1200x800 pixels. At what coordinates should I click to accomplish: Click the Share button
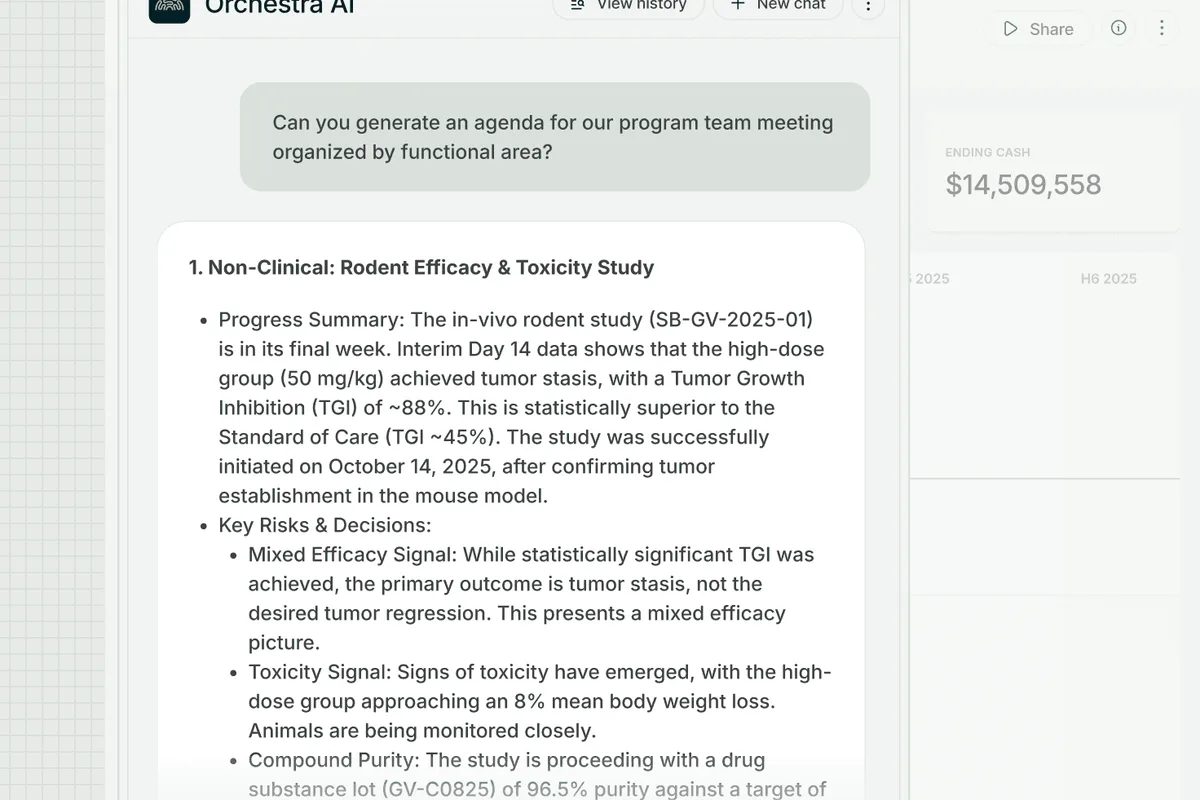click(1039, 29)
